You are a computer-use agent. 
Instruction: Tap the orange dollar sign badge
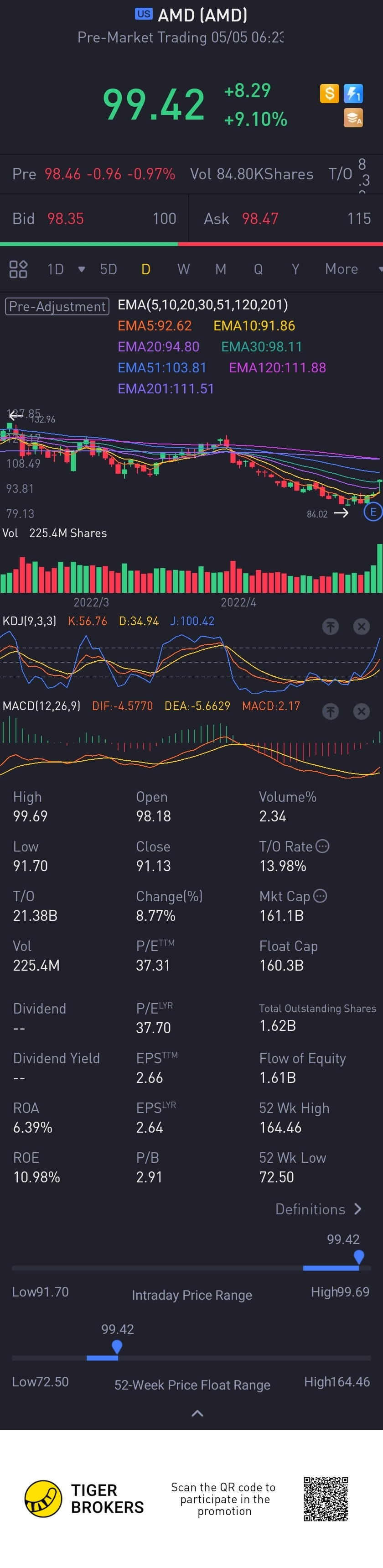(329, 93)
